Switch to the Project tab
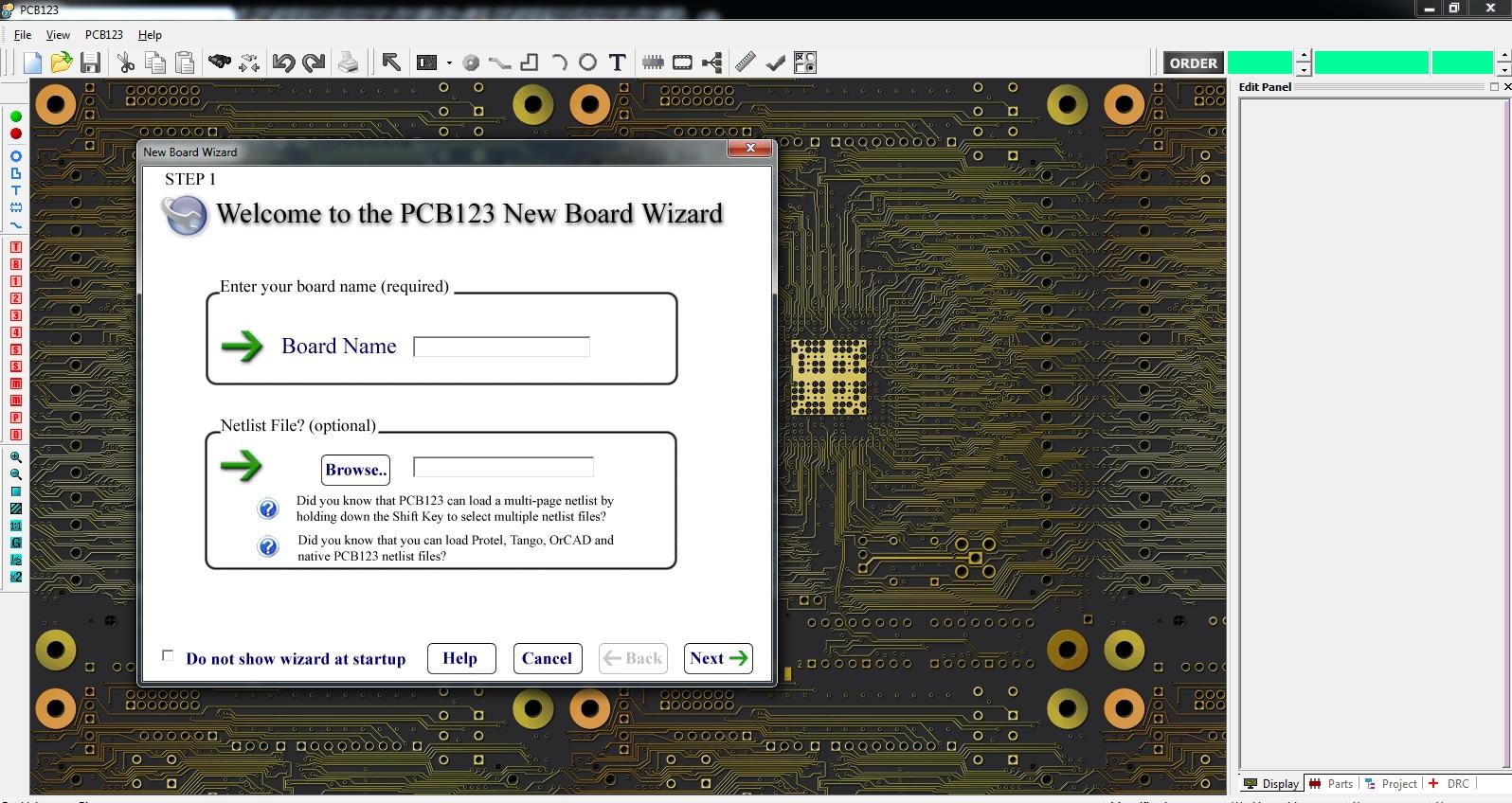Image resolution: width=1512 pixels, height=803 pixels. click(x=1391, y=783)
